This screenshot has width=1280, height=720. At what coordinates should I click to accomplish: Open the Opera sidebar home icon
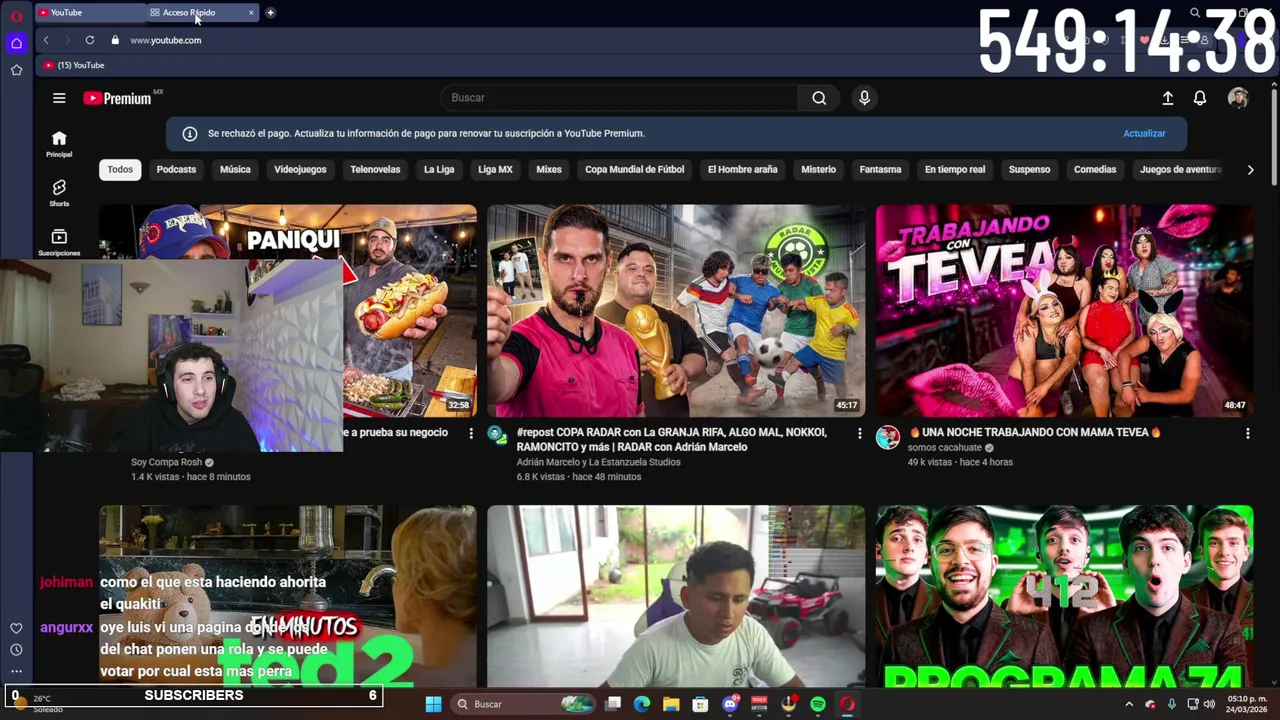point(16,43)
